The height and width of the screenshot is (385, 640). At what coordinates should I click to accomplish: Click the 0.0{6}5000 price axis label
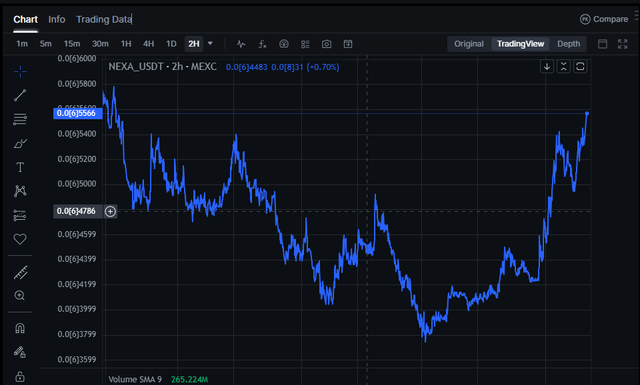pyautogui.click(x=77, y=184)
